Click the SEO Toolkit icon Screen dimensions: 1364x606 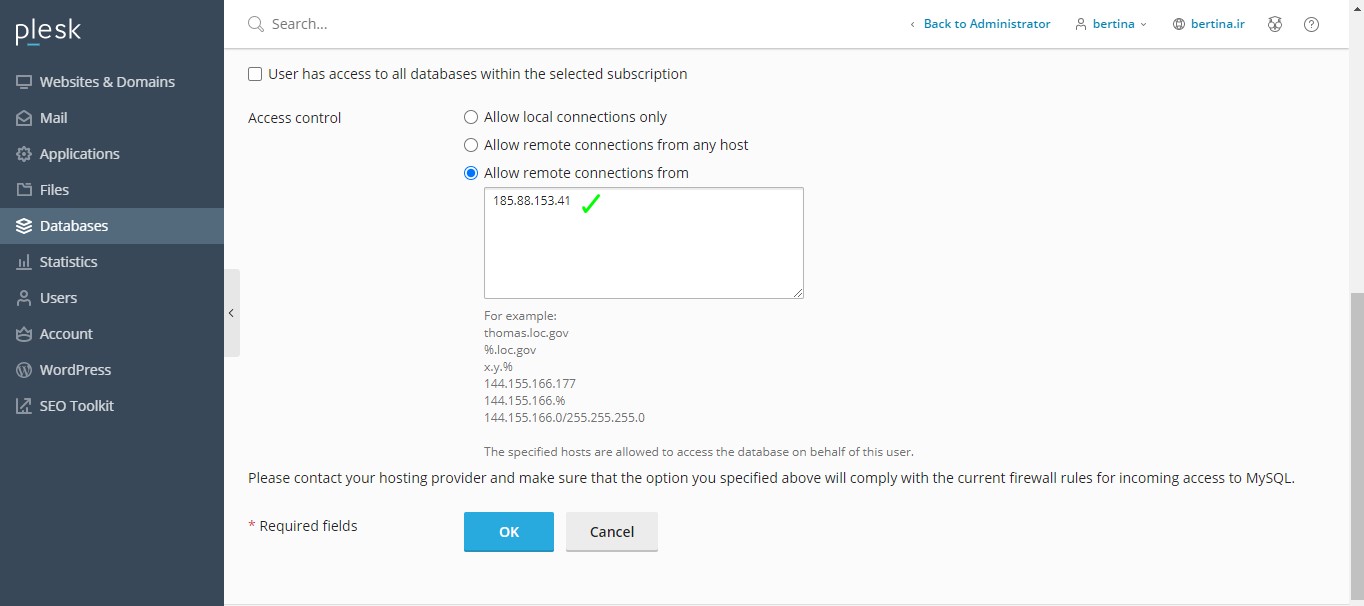coord(24,406)
